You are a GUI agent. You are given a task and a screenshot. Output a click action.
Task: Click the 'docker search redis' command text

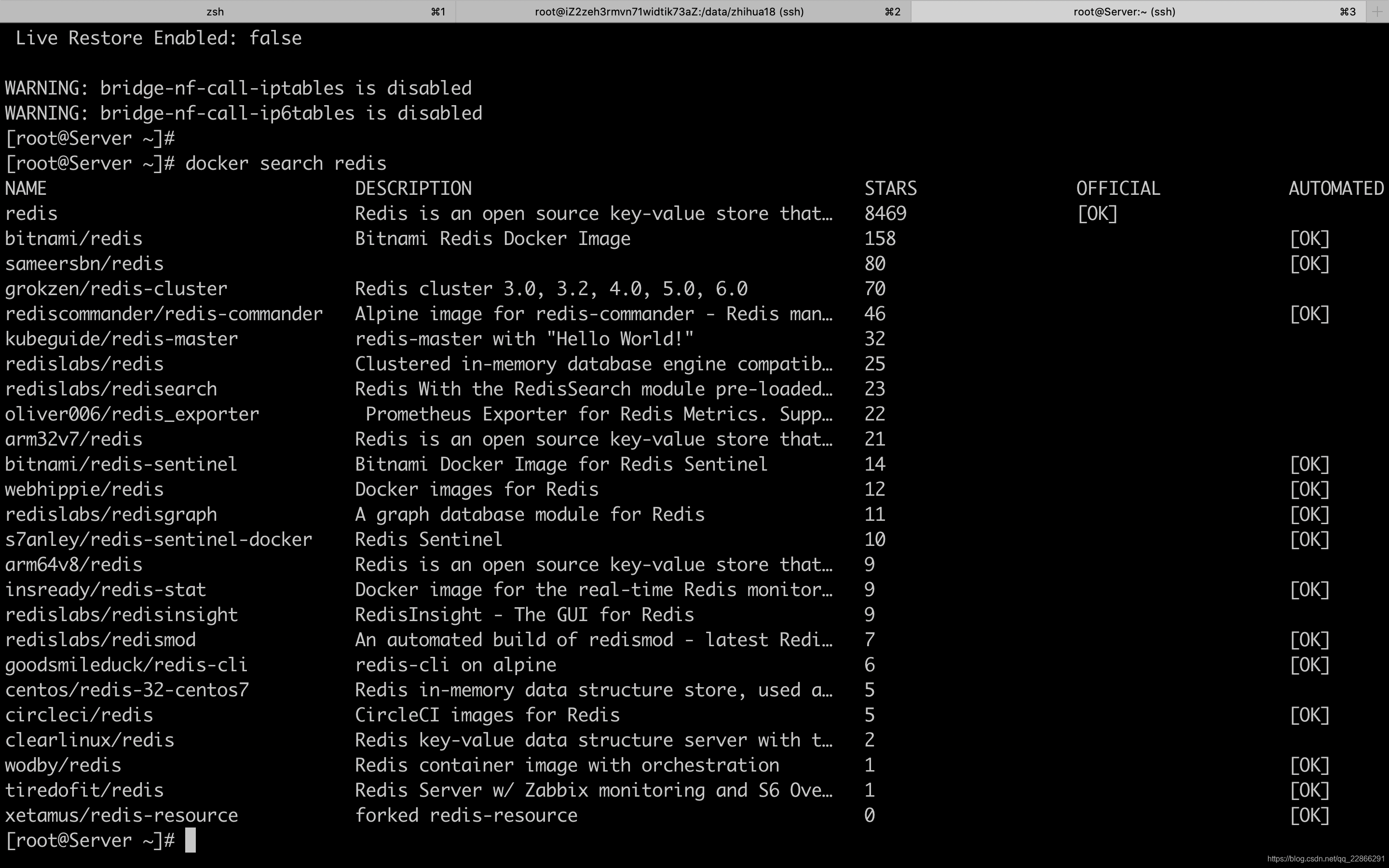[285, 163]
